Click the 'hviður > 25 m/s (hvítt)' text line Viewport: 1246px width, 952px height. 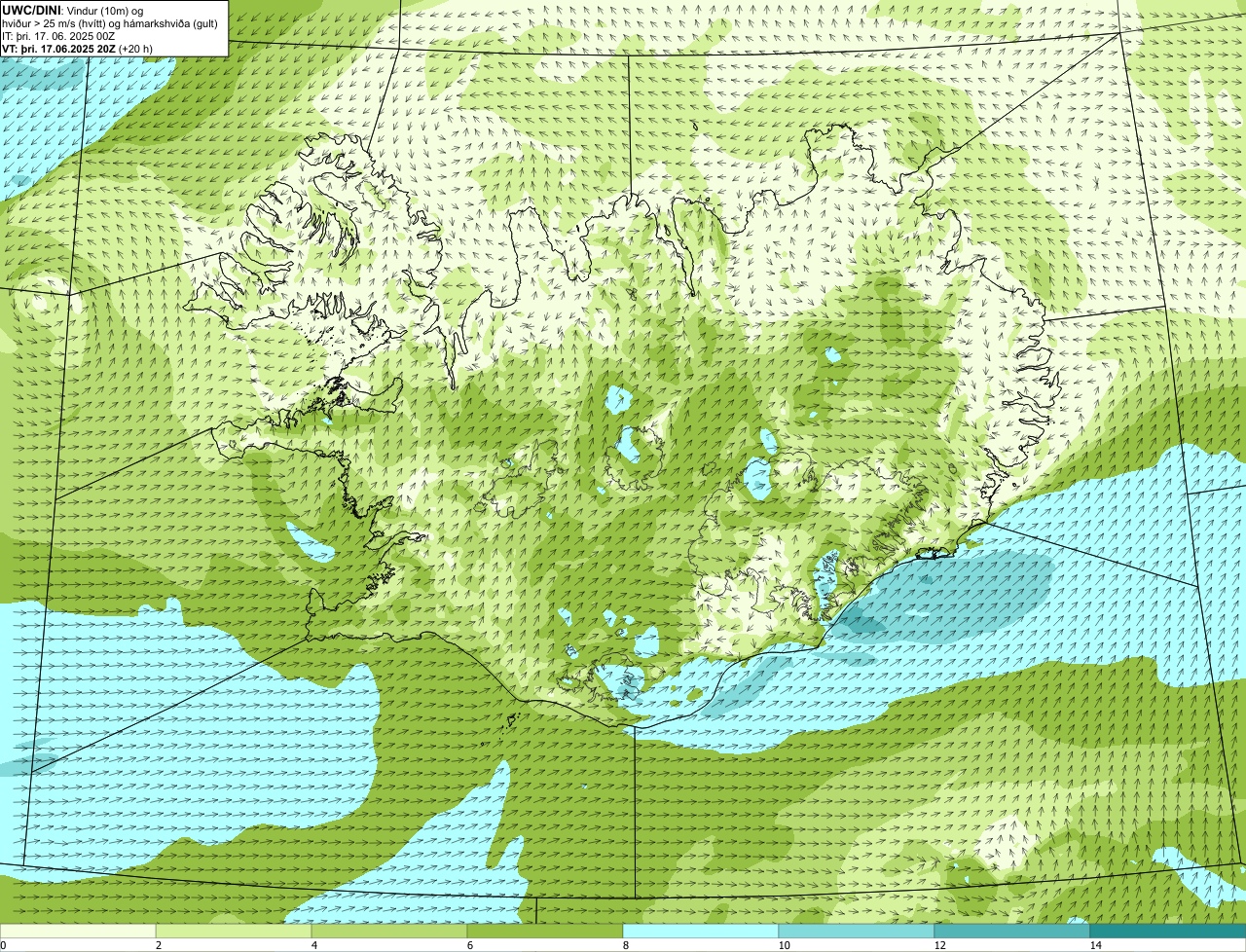(111, 23)
